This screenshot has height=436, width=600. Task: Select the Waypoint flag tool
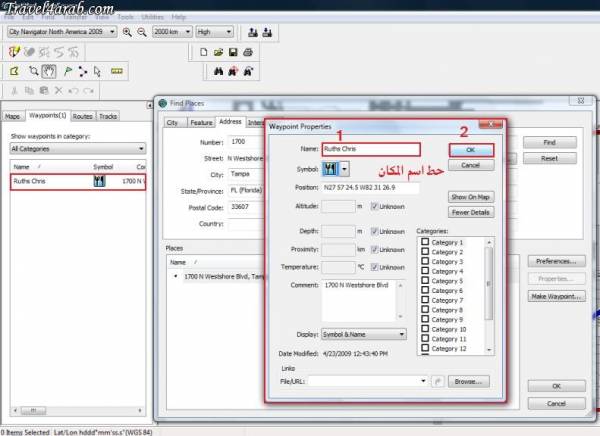click(68, 71)
